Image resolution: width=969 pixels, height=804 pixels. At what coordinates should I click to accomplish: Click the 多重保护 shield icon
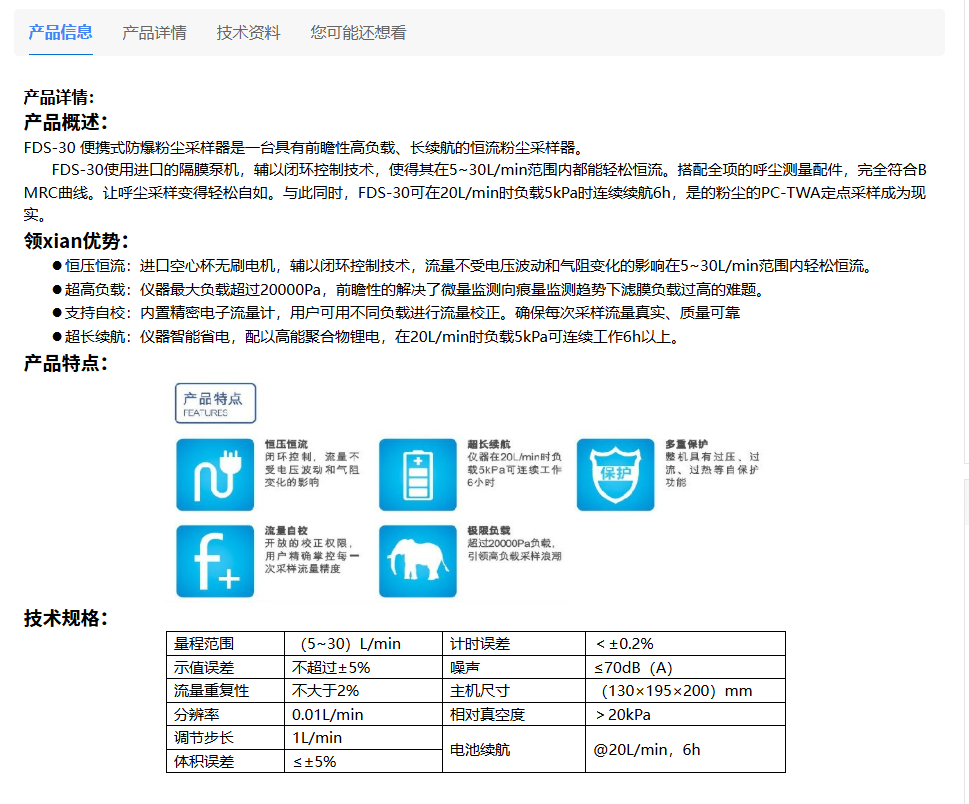[x=614, y=475]
